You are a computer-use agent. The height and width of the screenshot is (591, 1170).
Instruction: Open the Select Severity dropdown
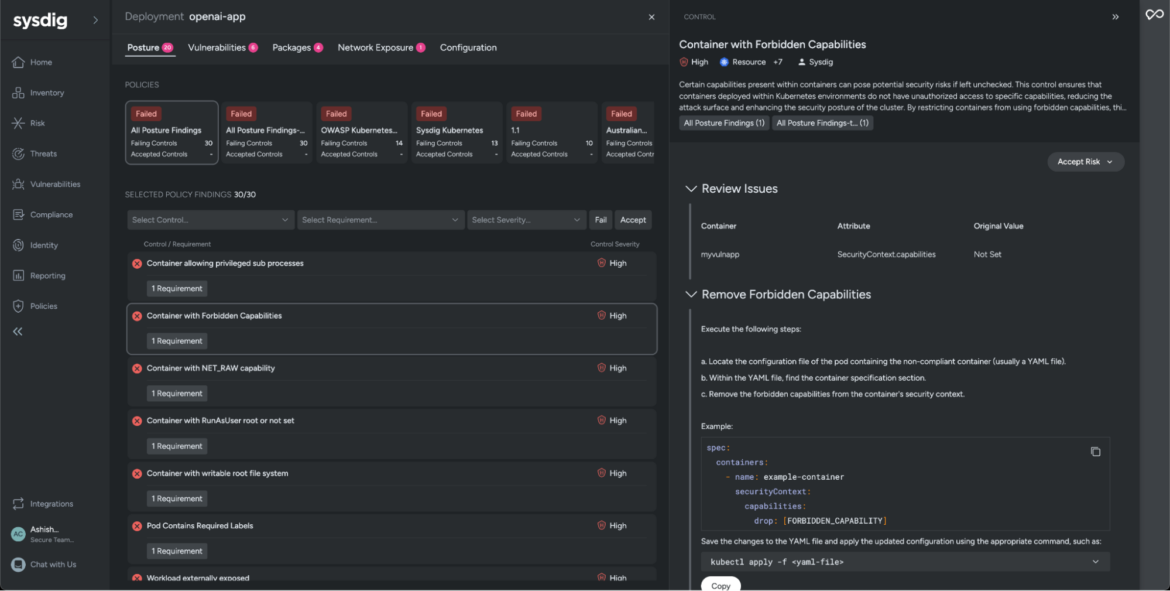[x=527, y=220]
